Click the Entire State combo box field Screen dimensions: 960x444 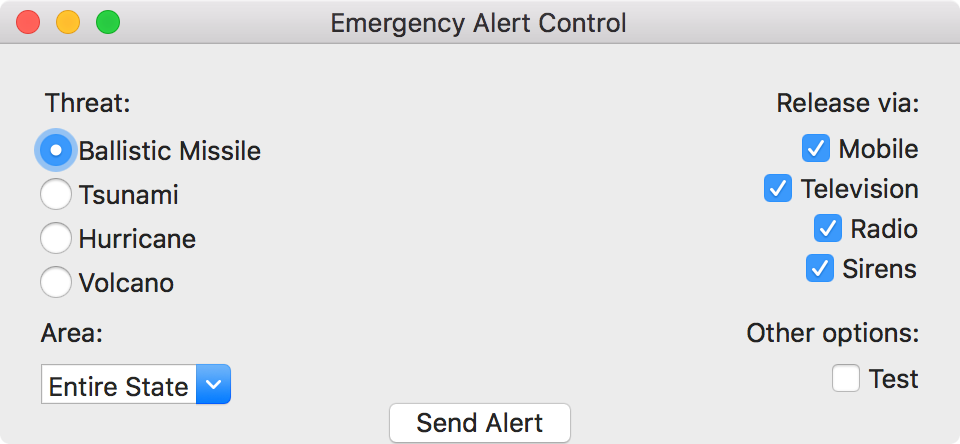[136, 385]
